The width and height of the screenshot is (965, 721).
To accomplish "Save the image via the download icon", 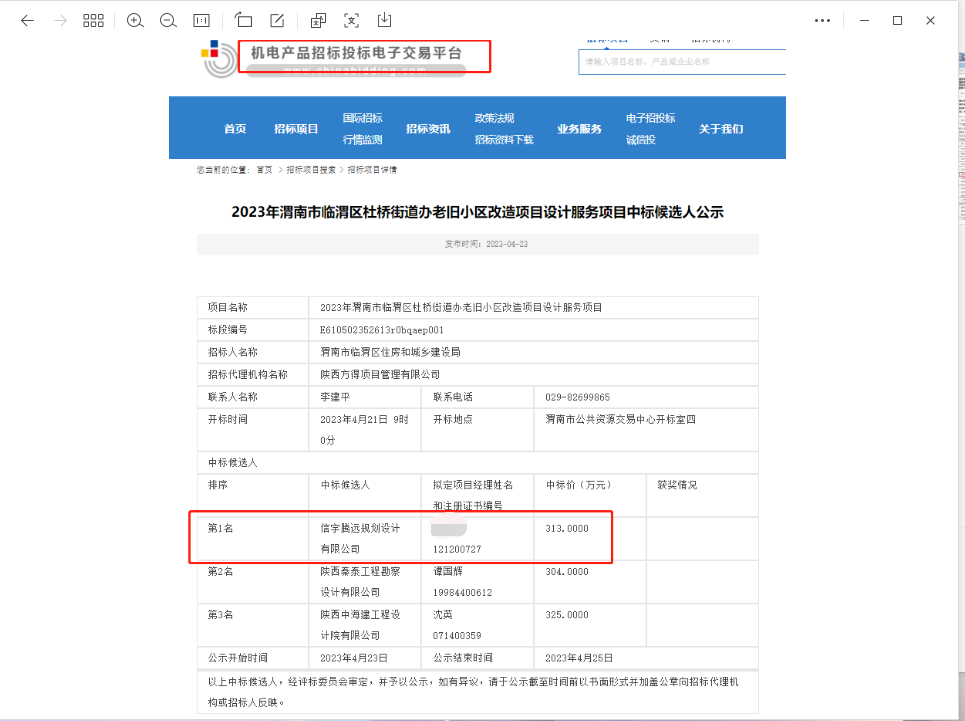I will (x=385, y=20).
